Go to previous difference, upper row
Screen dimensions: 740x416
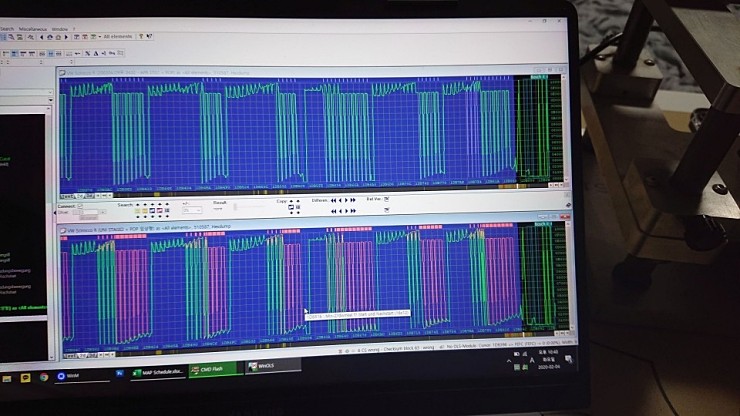(340, 200)
